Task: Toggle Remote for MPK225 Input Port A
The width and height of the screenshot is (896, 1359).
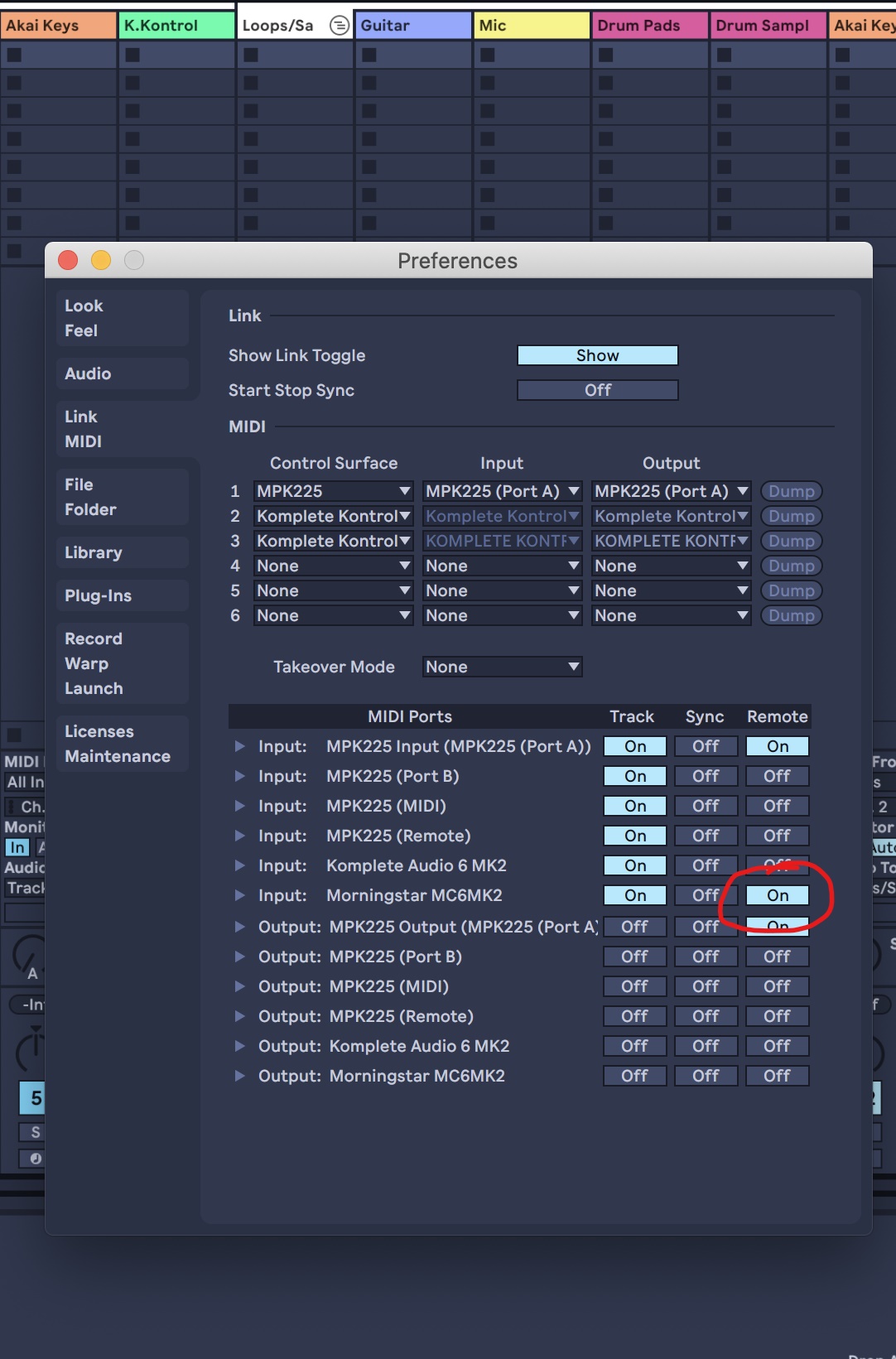Action: pos(778,746)
